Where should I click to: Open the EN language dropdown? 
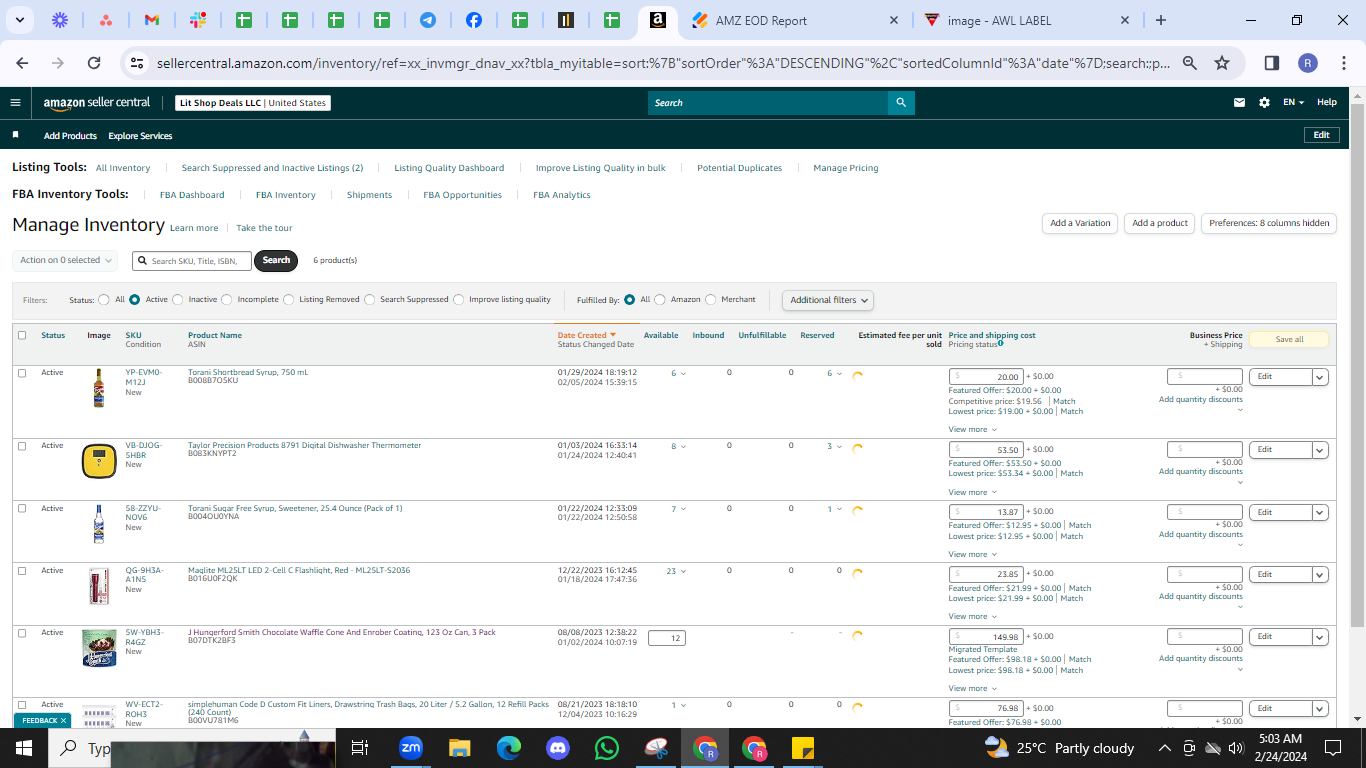coord(1294,102)
